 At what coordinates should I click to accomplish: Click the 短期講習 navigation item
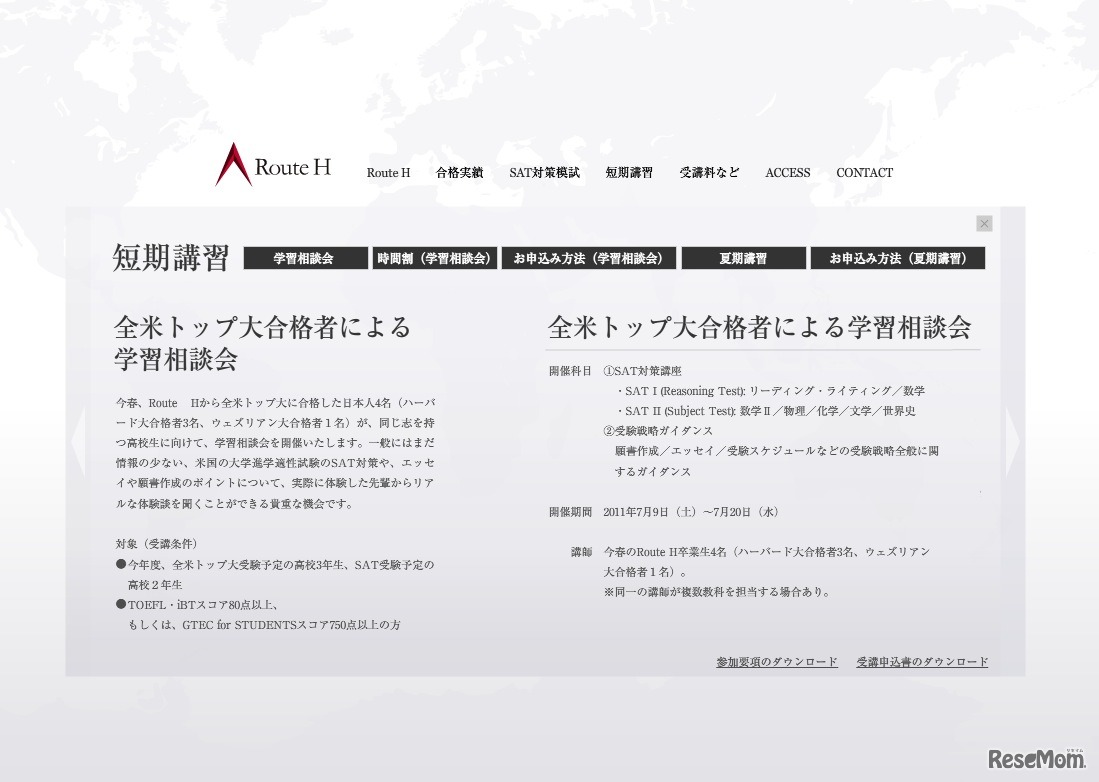point(628,172)
